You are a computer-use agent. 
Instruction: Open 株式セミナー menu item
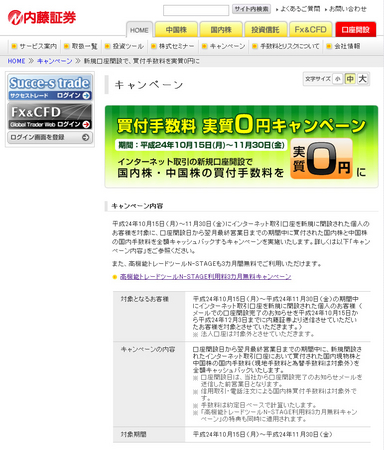172,46
